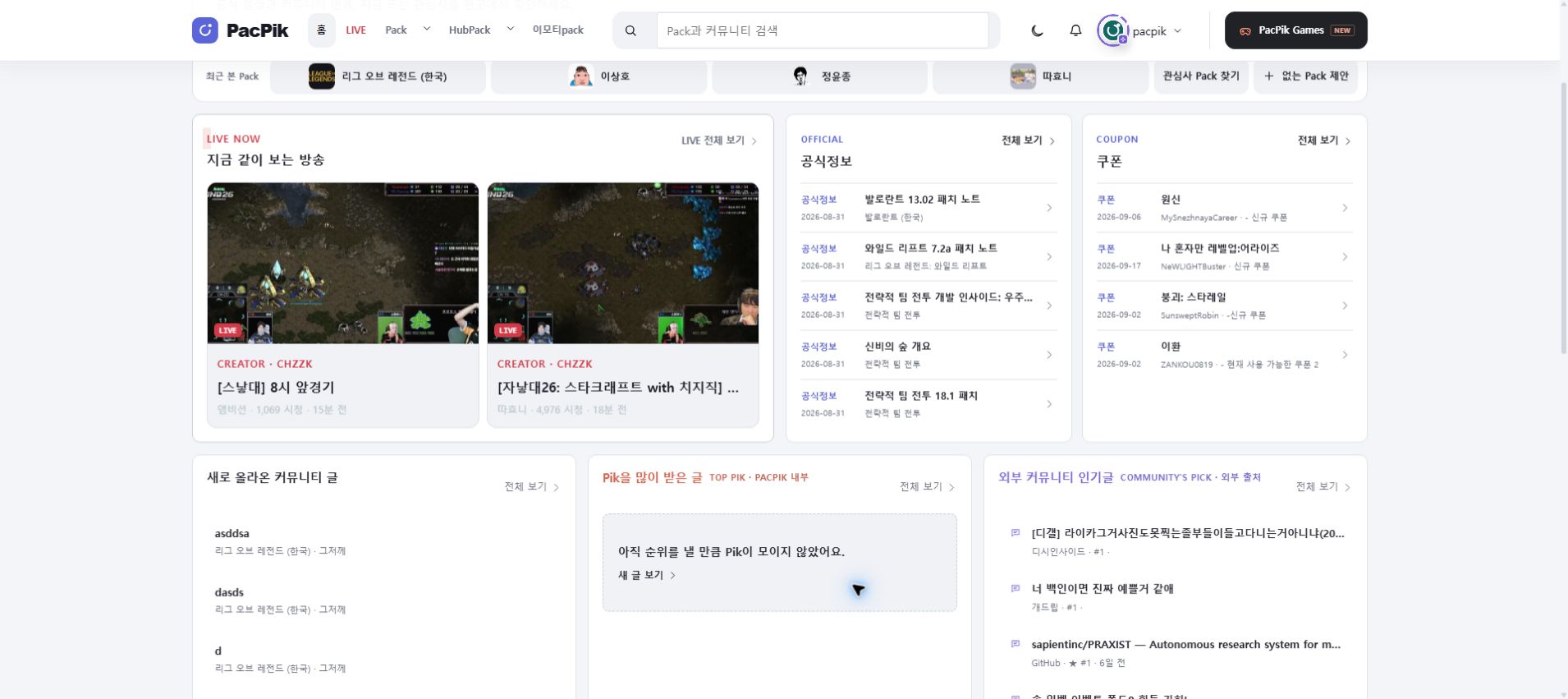The width and height of the screenshot is (1568, 699).
Task: Go to the LIVE menu item
Action: (x=355, y=30)
